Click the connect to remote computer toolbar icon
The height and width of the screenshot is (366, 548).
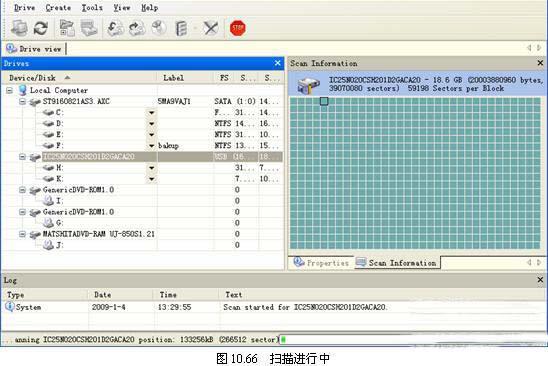[x=19, y=28]
